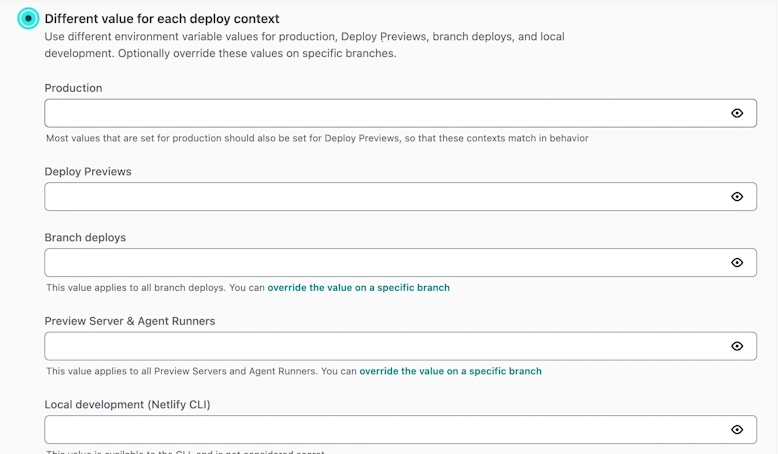This screenshot has height=454, width=778.
Task: Click the 'Different value for each deploy context' heading
Action: click(162, 19)
